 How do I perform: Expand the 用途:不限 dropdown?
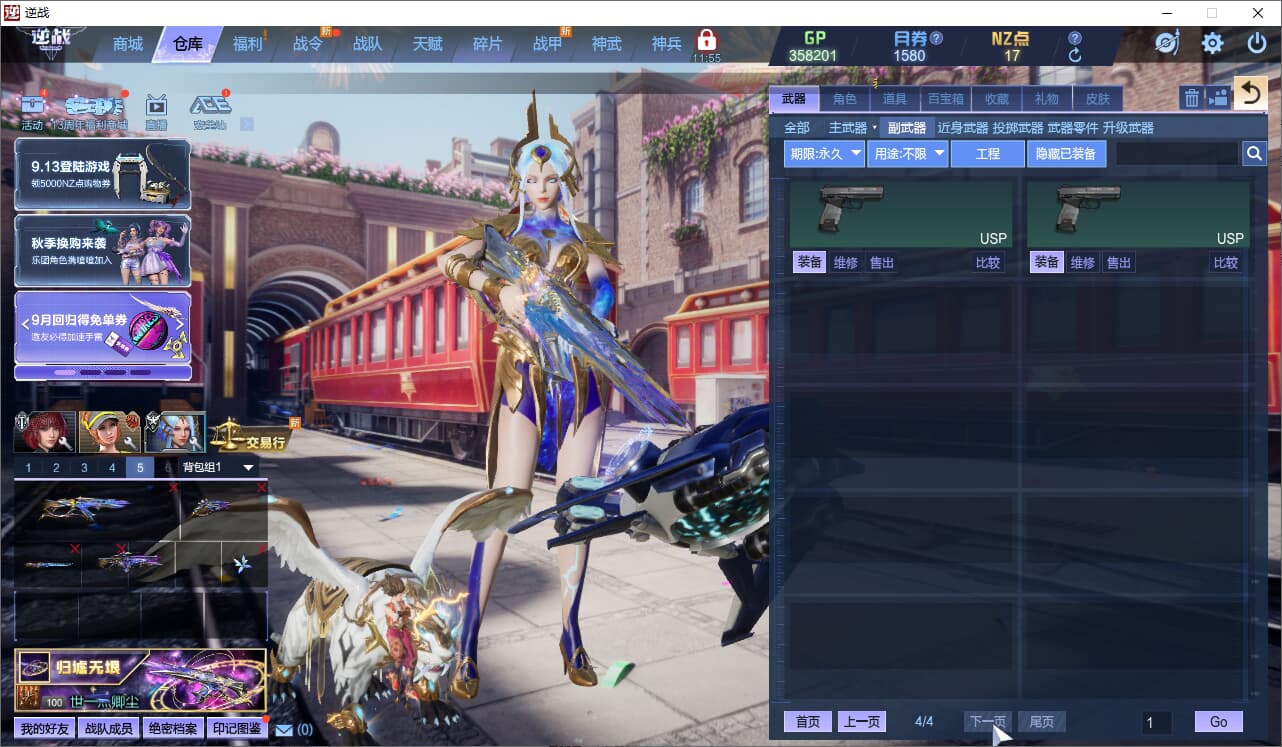tap(907, 154)
